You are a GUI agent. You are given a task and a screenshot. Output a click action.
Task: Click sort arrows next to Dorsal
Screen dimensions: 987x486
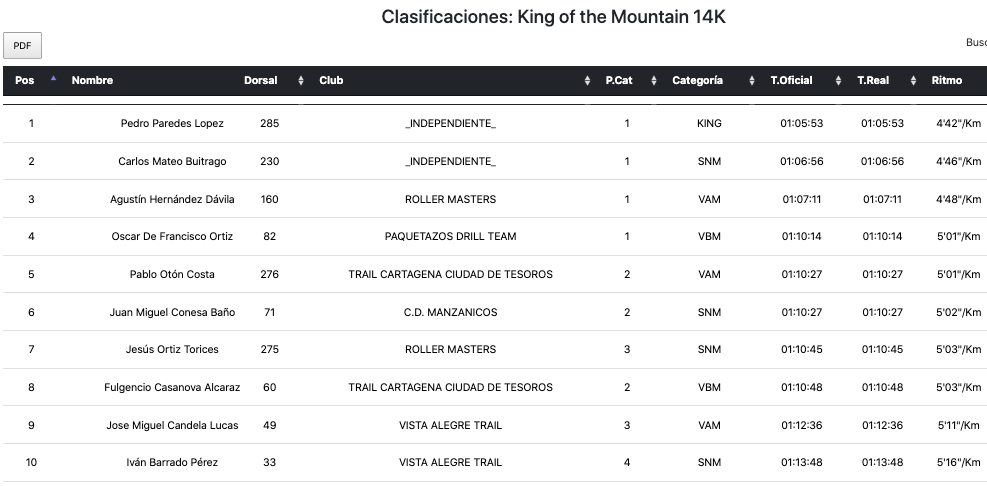tap(301, 81)
